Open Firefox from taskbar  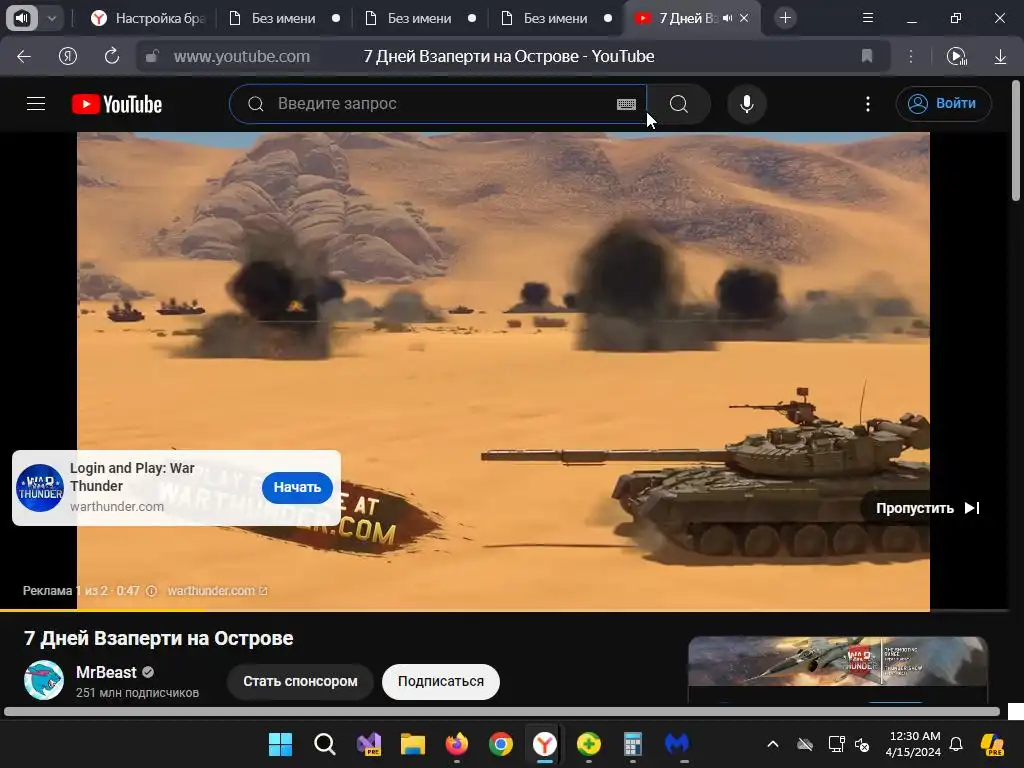coord(456,744)
